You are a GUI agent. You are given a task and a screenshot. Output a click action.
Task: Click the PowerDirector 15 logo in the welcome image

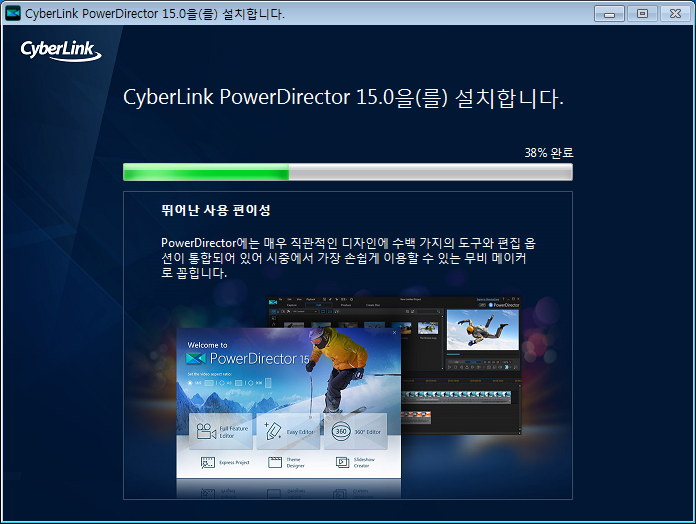[x=248, y=358]
